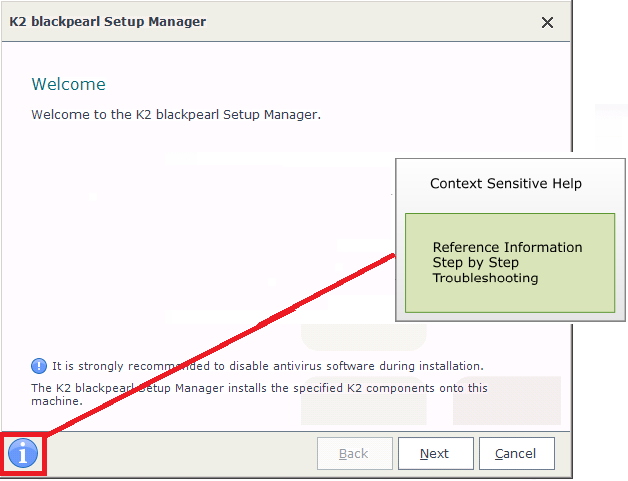Click the blue antivirus warning icon
The image size is (628, 481).
click(x=39, y=366)
